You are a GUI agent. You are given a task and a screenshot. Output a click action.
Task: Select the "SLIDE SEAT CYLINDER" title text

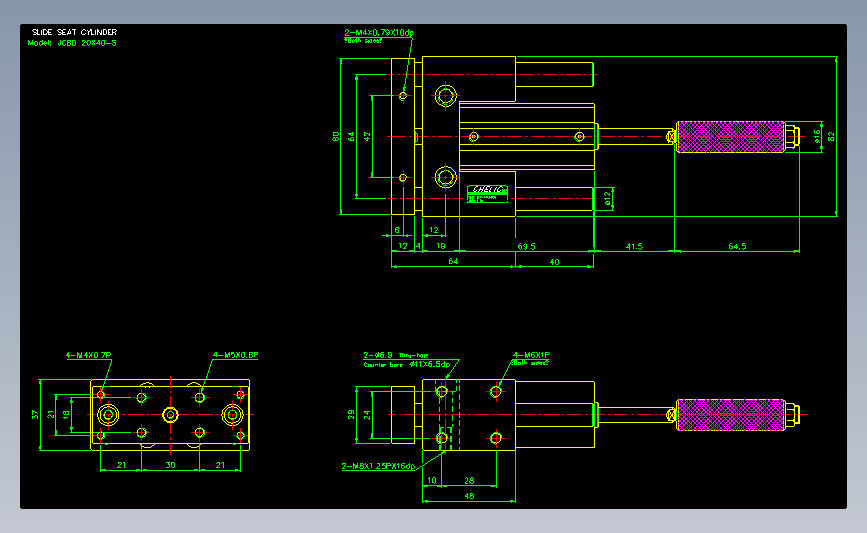point(74,32)
